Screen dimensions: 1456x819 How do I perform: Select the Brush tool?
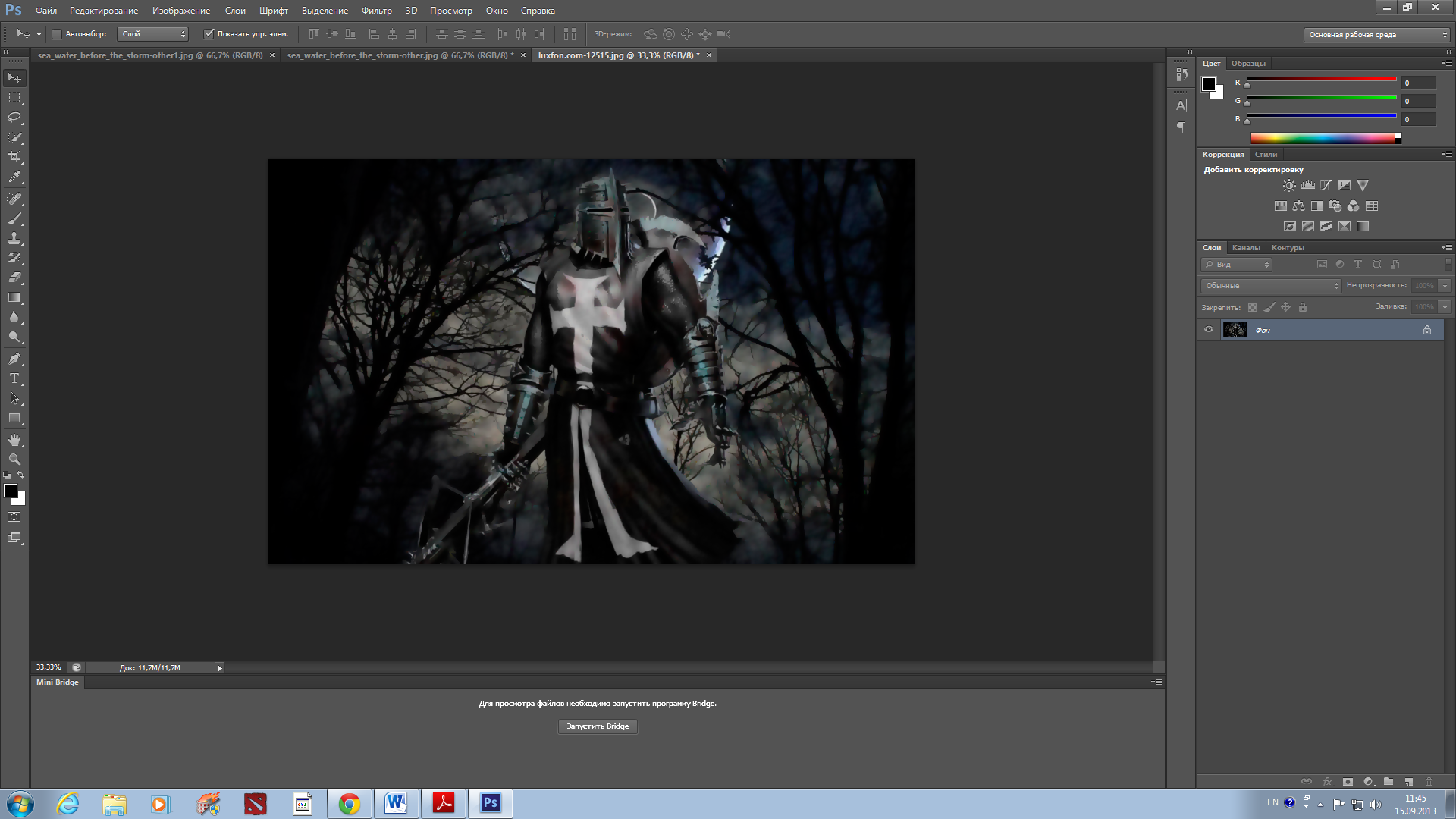14,218
